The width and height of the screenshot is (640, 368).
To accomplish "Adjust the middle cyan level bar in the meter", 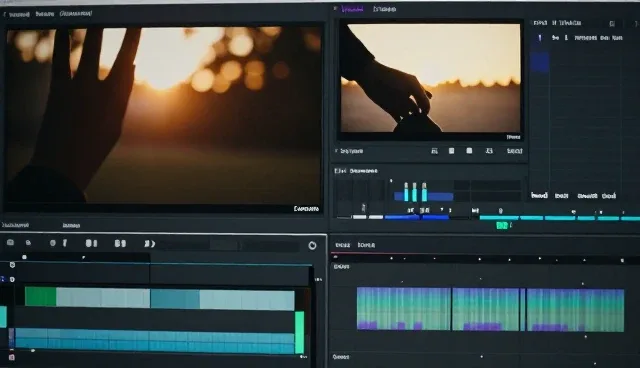I will pos(415,192).
